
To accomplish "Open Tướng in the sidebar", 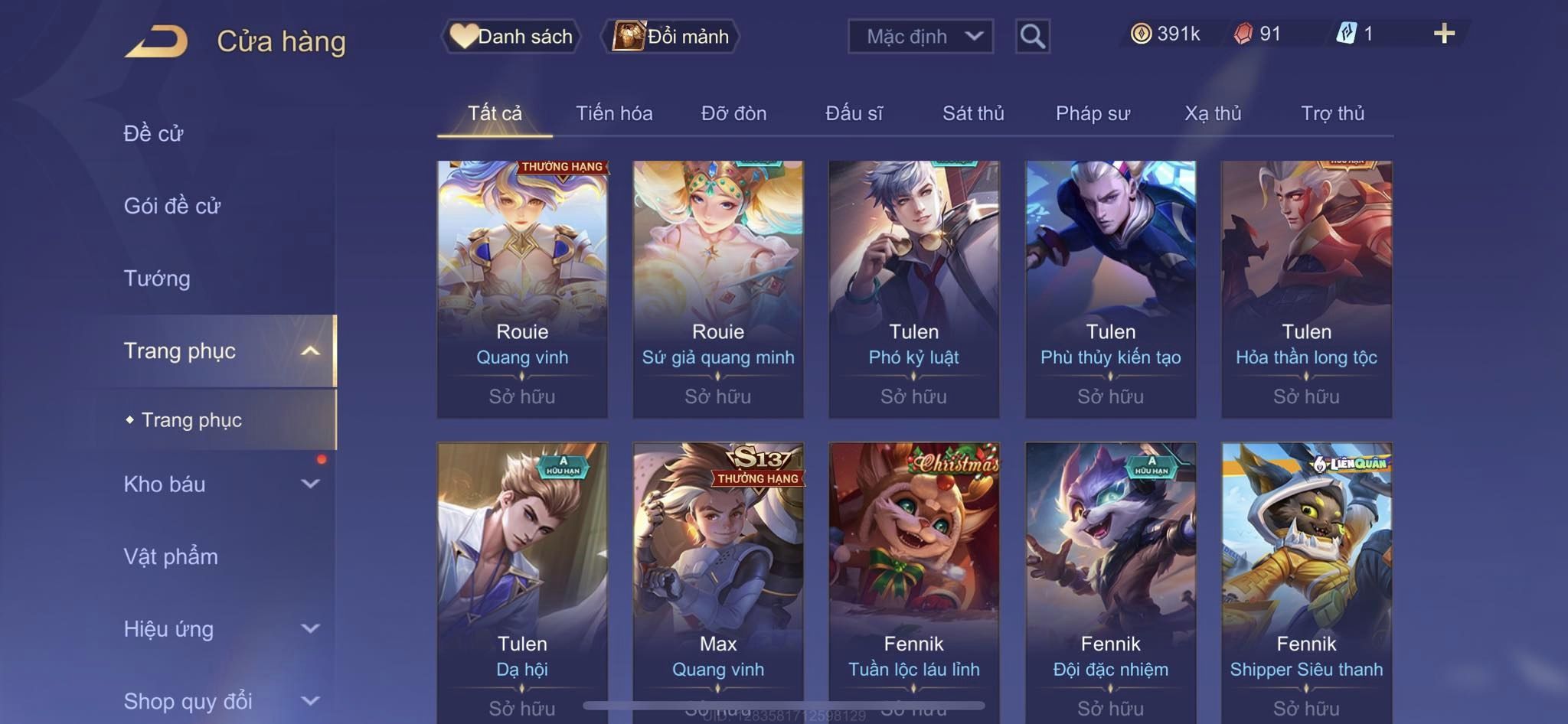I will pos(157,278).
